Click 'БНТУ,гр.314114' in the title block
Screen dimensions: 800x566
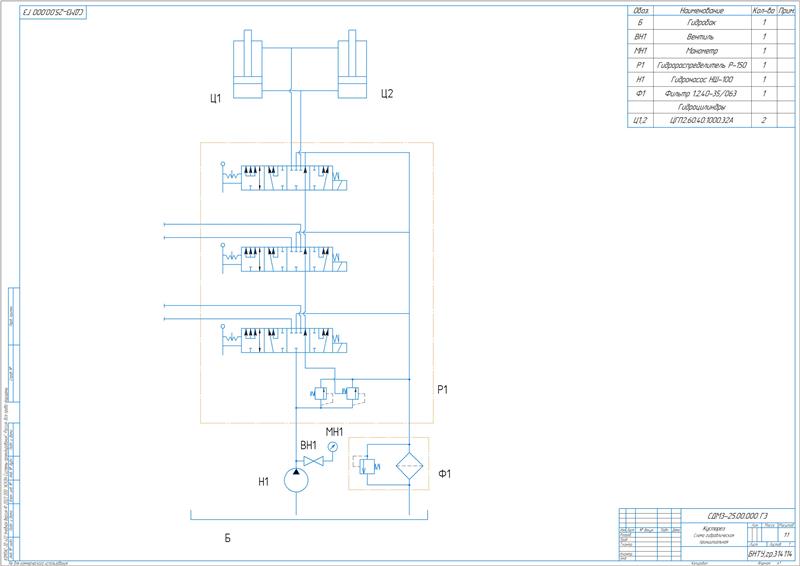pos(770,554)
